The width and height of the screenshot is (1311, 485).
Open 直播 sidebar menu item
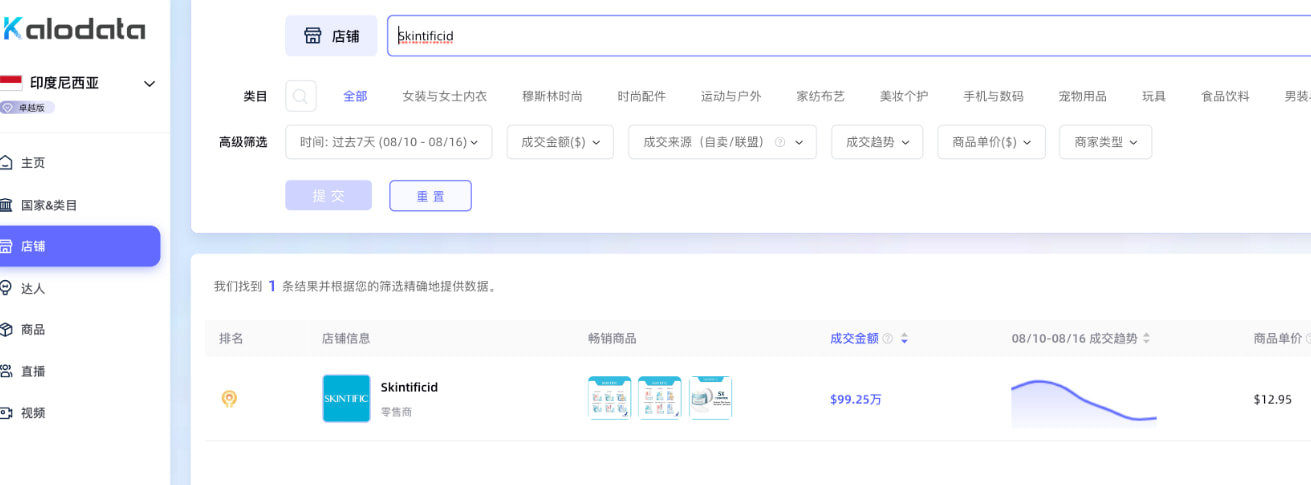33,371
